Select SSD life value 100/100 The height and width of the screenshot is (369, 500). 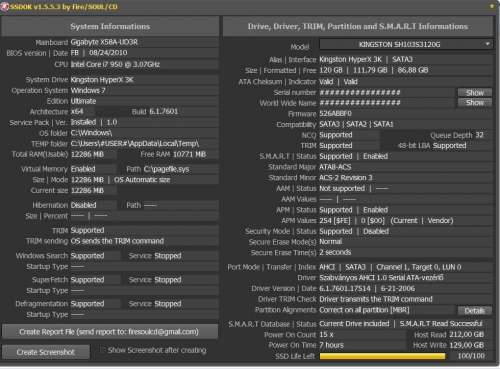pyautogui.click(x=471, y=356)
